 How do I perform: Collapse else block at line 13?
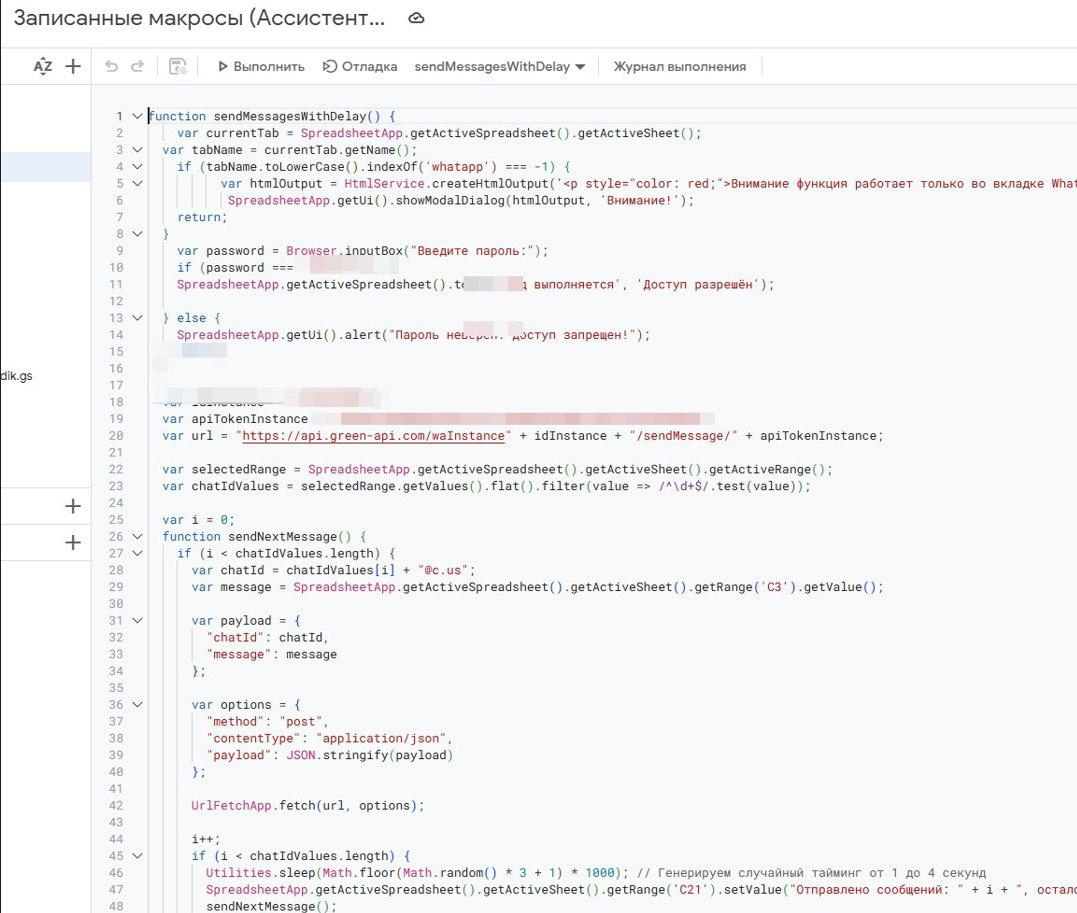coord(137,318)
